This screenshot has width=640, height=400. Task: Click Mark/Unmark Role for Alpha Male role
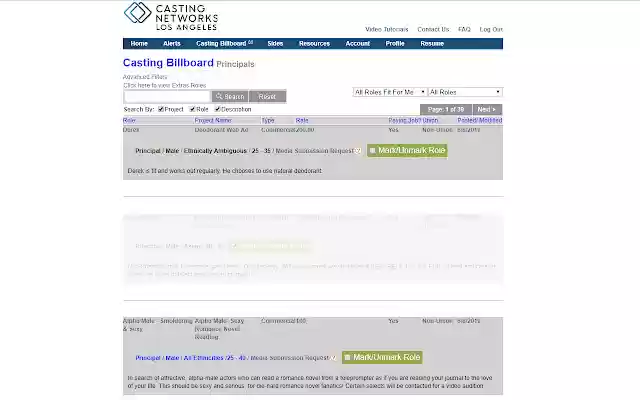tap(382, 357)
